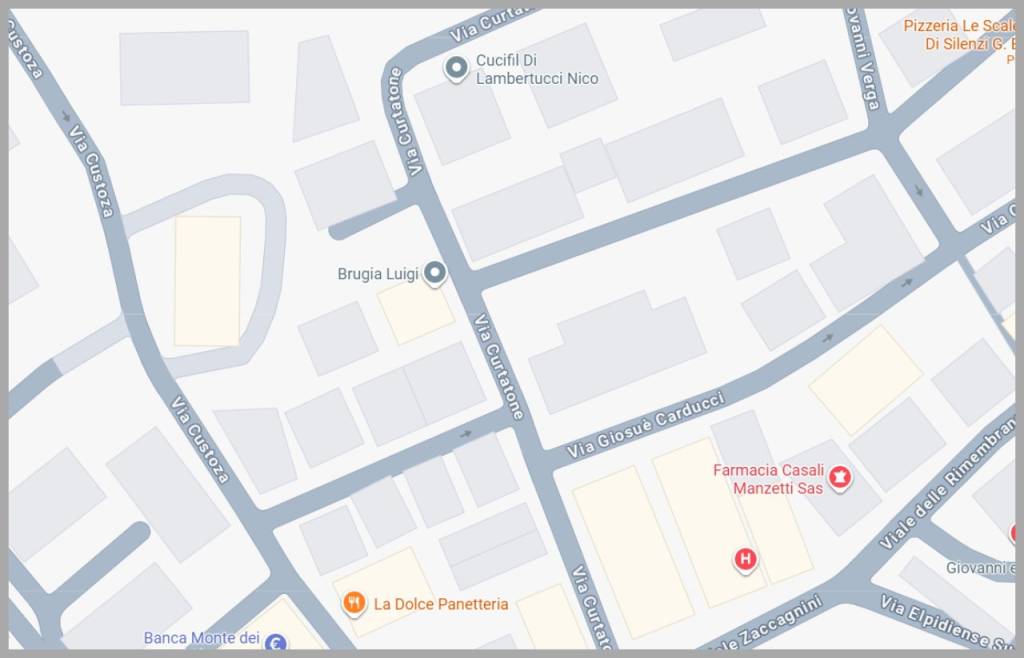Click the Farmacia Casali Manzetti pharmacy icon
The width and height of the screenshot is (1024, 658).
click(x=840, y=478)
